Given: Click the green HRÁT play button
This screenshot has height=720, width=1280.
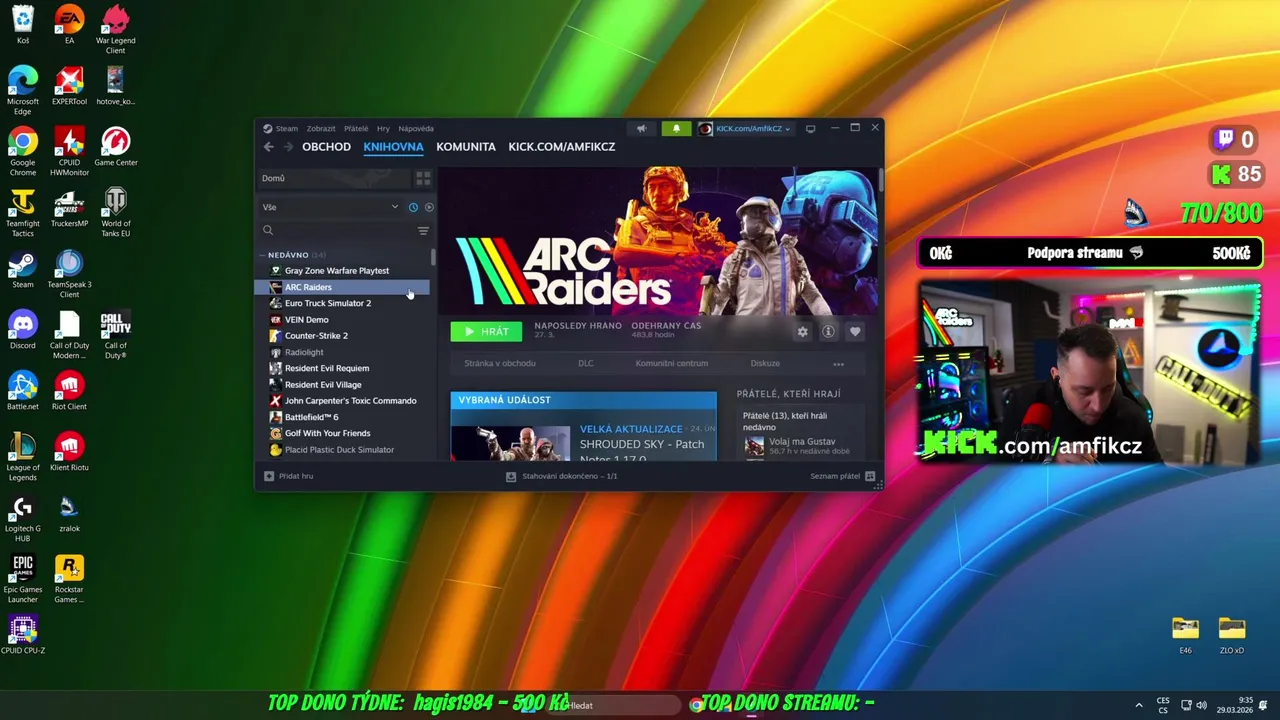Looking at the screenshot, I should (x=486, y=331).
